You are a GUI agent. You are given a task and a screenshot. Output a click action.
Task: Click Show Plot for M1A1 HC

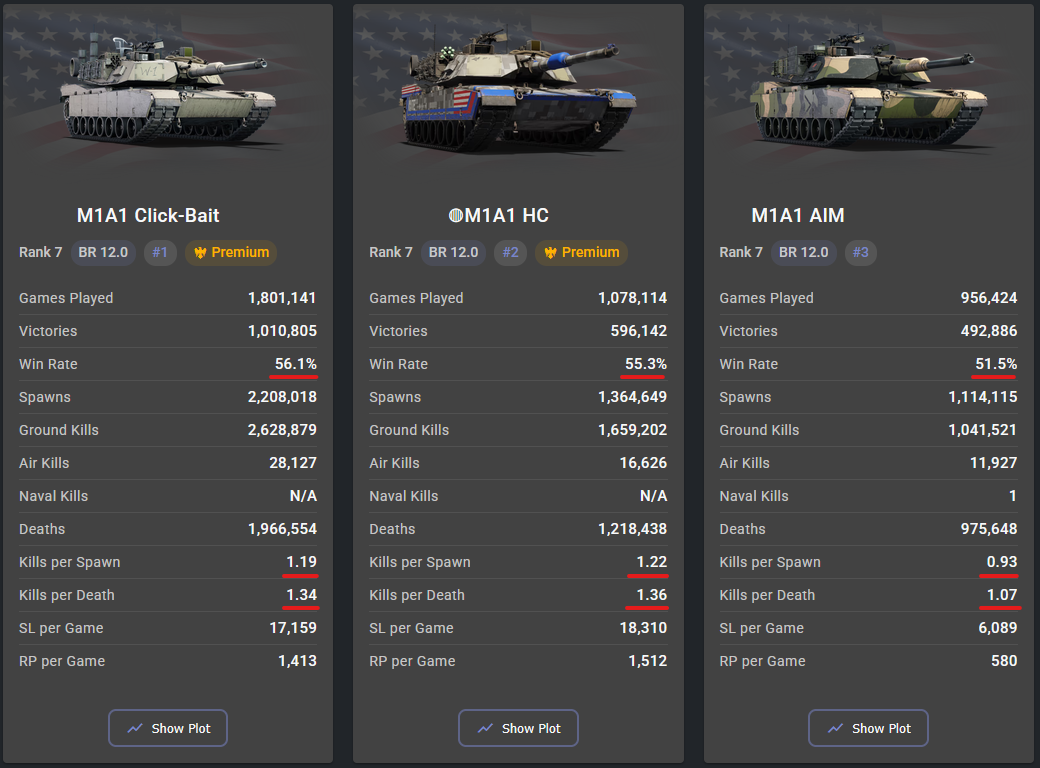pyautogui.click(x=518, y=728)
